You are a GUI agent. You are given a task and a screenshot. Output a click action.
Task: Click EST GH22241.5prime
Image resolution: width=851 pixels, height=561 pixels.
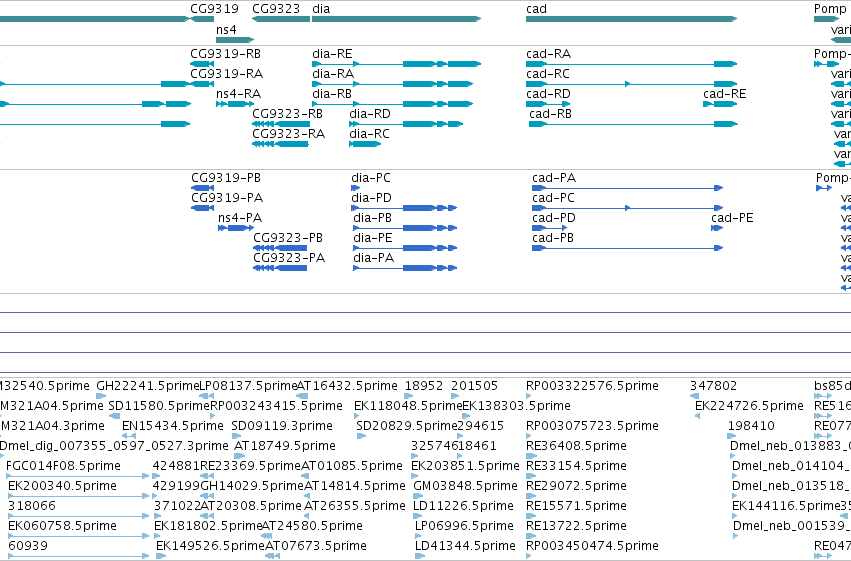click(x=148, y=386)
